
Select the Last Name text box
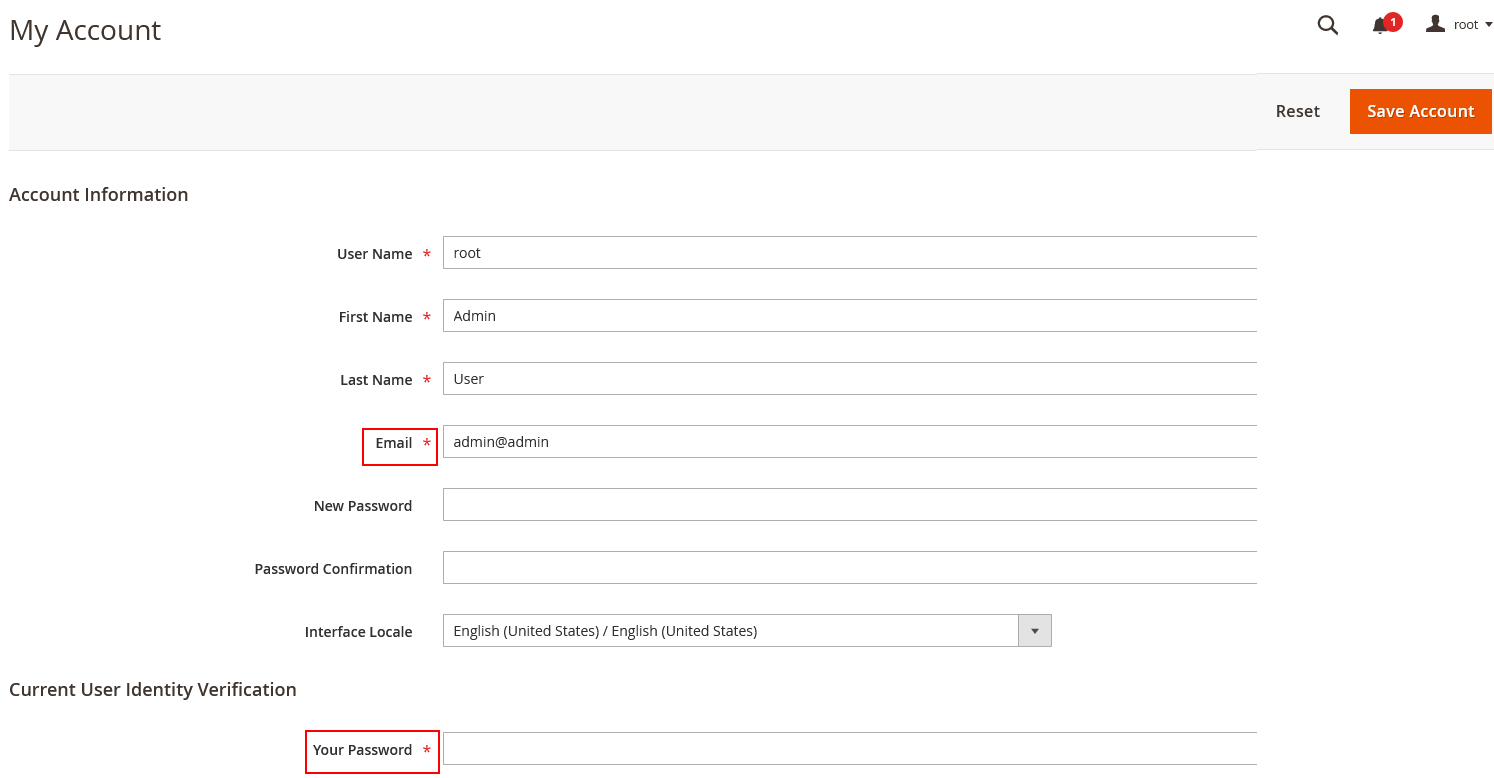(849, 379)
